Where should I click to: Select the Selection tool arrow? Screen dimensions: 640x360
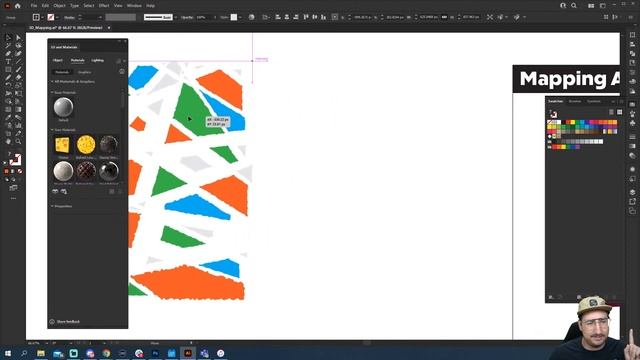coord(8,38)
